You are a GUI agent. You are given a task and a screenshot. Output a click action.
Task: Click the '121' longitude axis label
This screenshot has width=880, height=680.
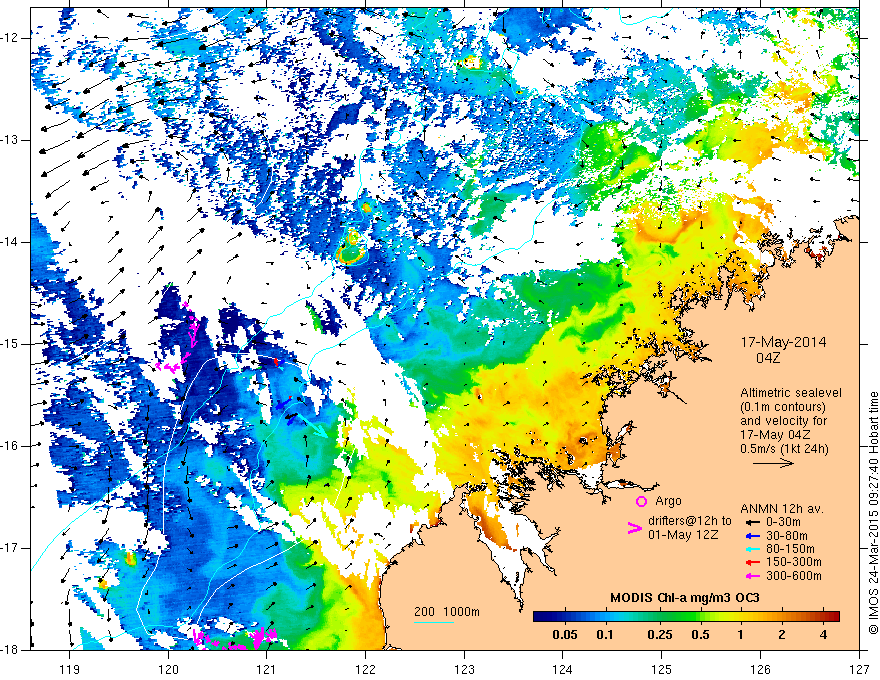click(267, 669)
